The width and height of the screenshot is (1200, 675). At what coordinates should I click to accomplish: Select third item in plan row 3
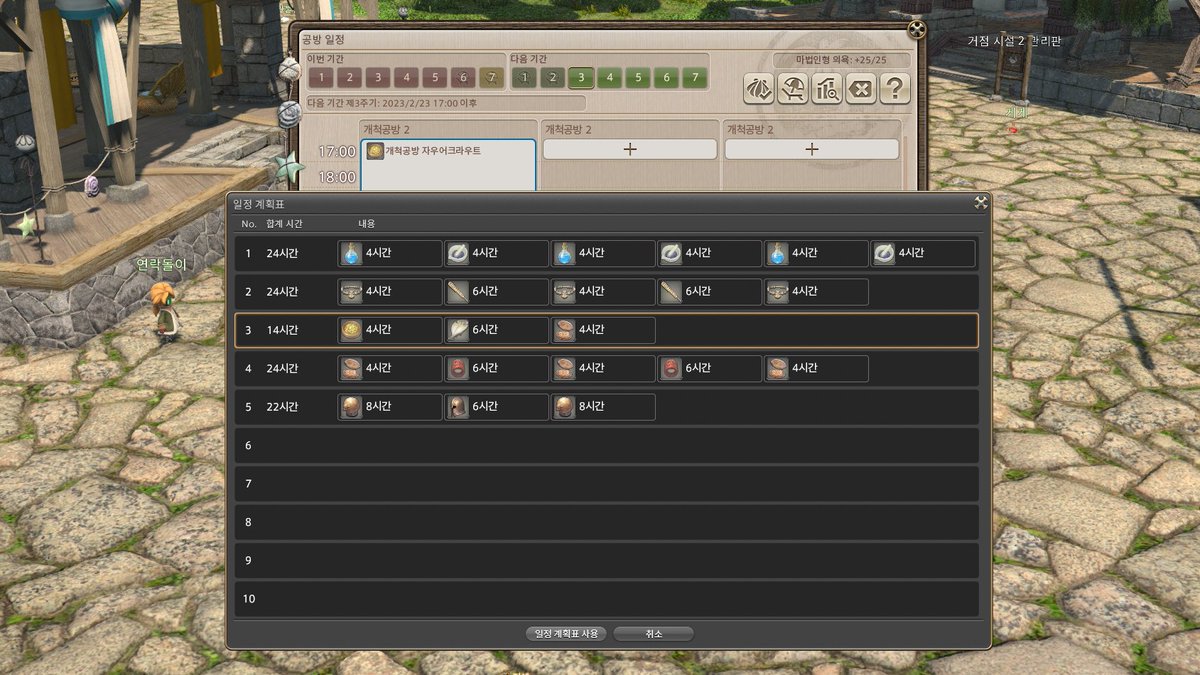603,330
